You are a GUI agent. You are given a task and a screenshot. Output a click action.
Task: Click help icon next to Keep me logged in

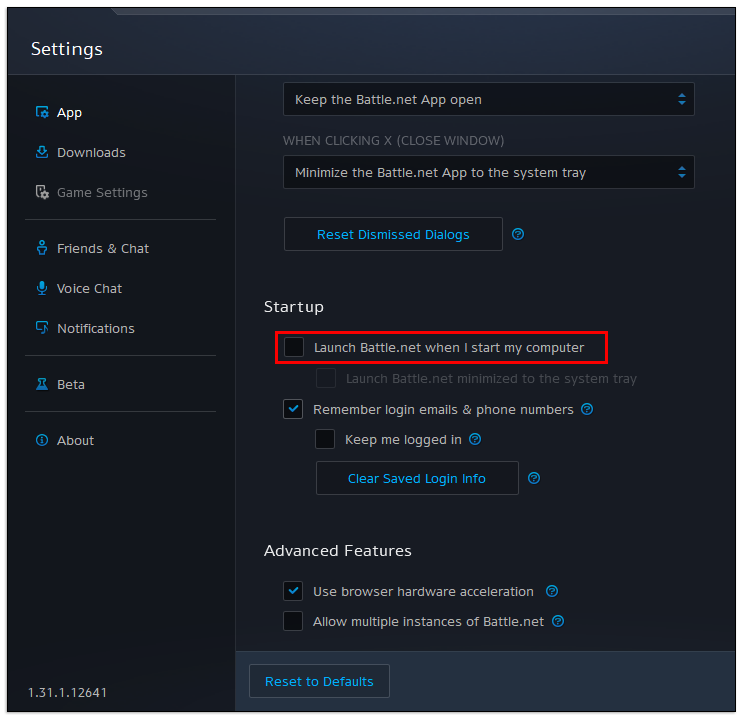point(475,439)
